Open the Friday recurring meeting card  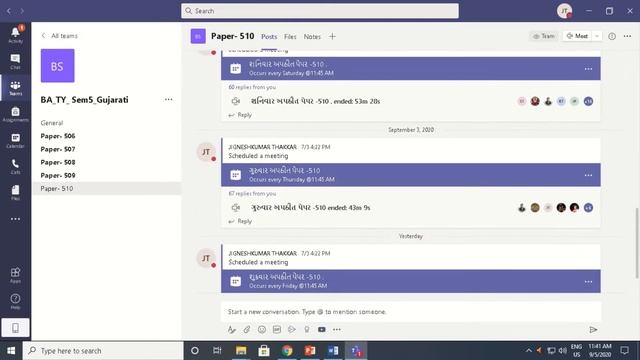pos(411,281)
